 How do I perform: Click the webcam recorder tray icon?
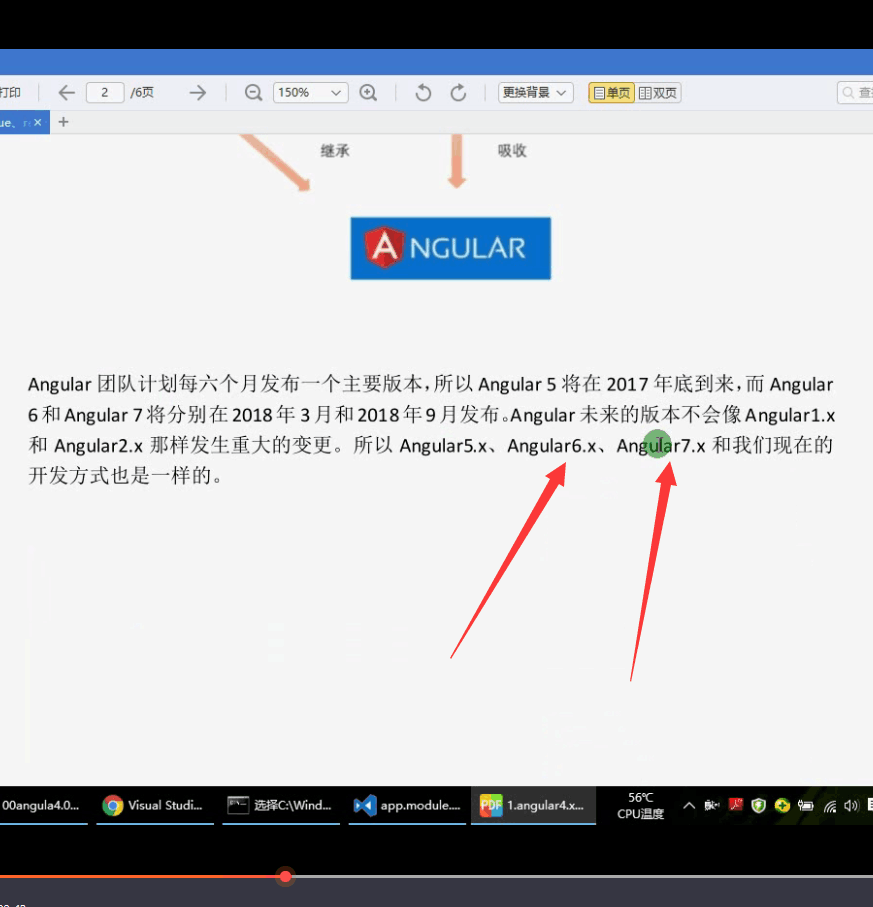[x=712, y=805]
